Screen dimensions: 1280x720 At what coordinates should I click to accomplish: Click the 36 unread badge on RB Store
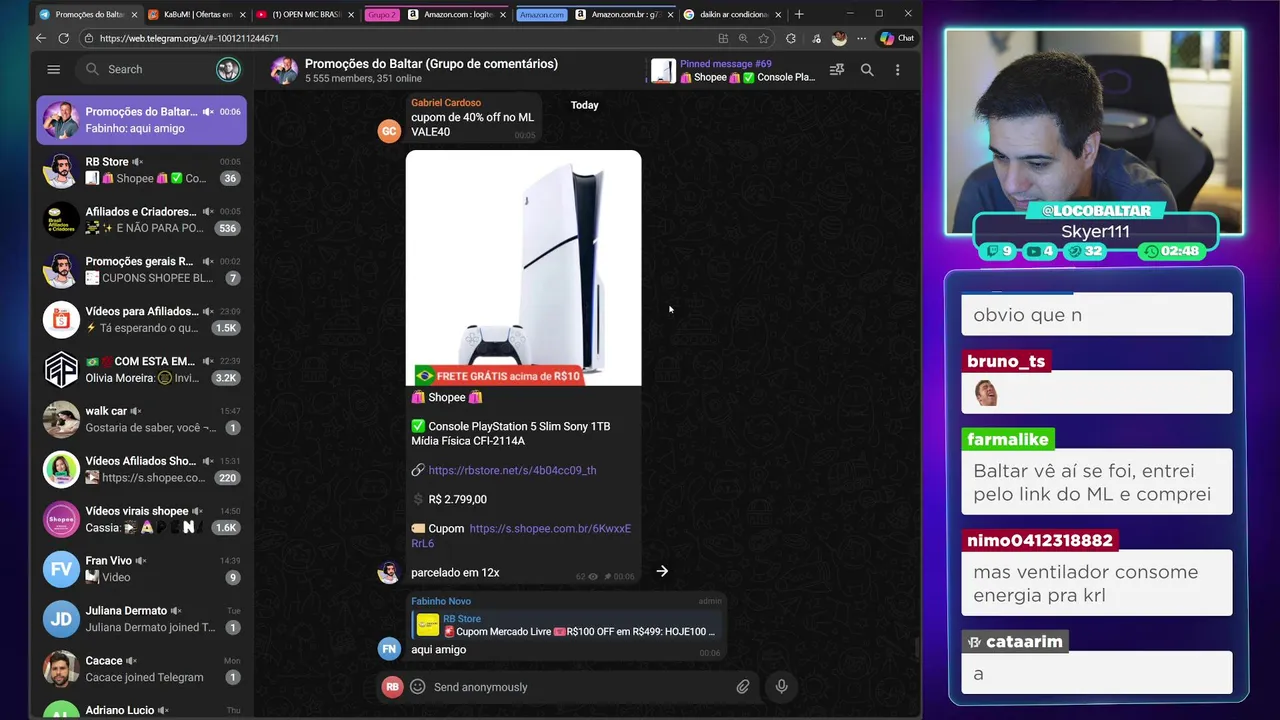pos(230,179)
